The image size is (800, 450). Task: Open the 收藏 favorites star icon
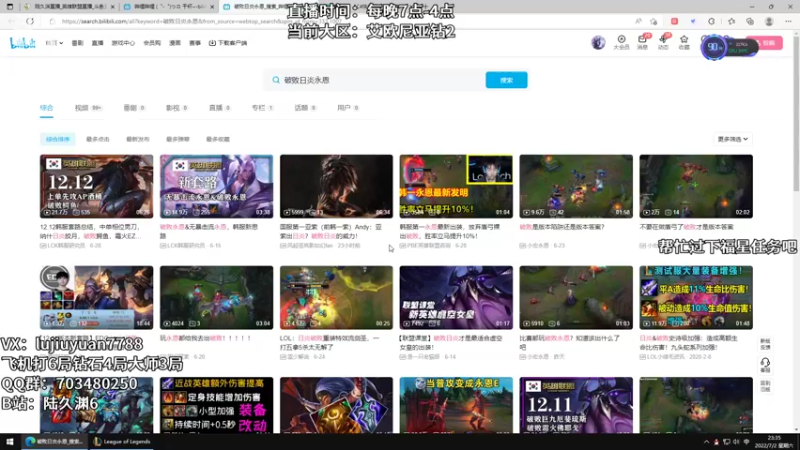(684, 43)
